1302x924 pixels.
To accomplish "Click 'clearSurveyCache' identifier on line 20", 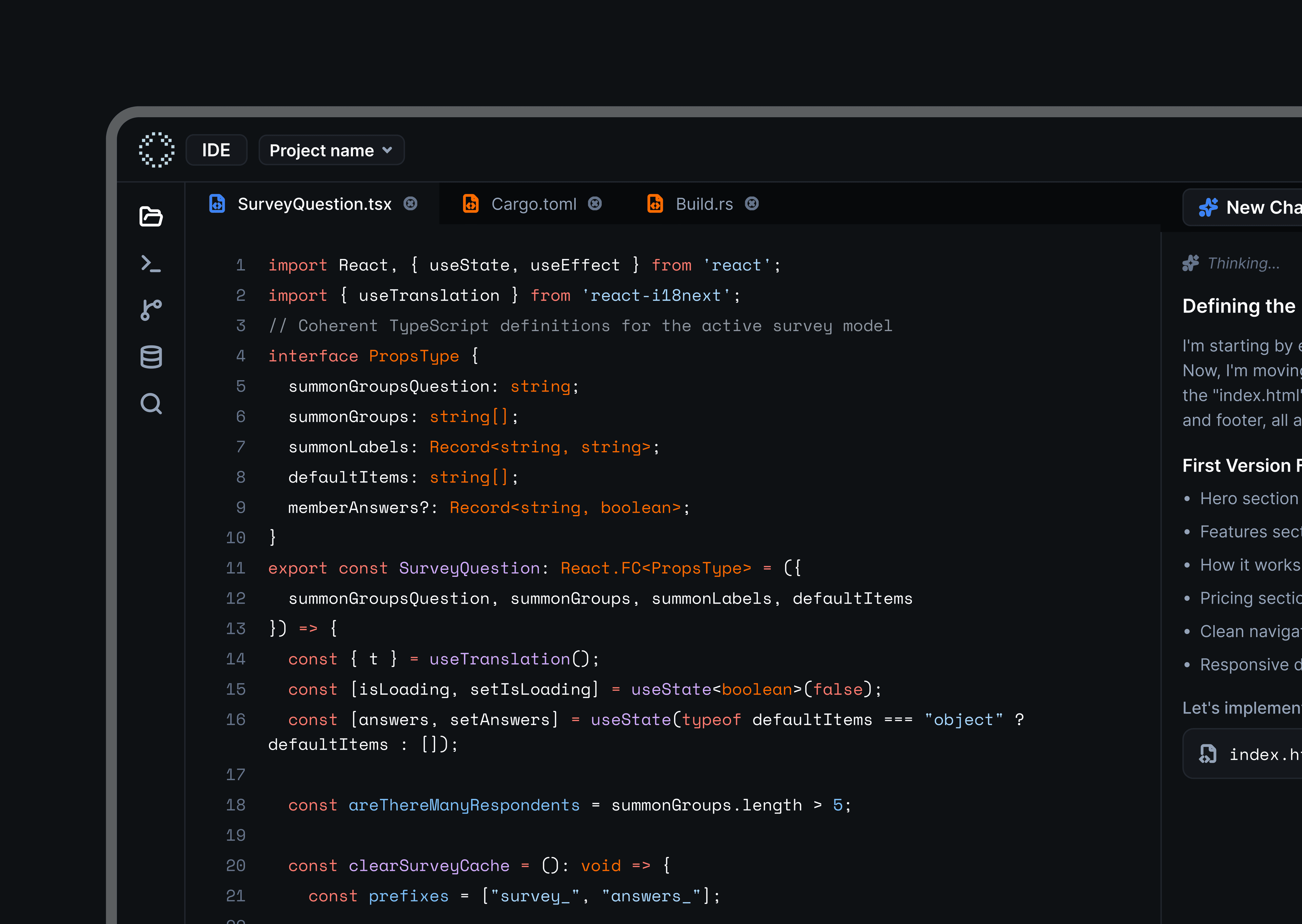I will click(429, 865).
